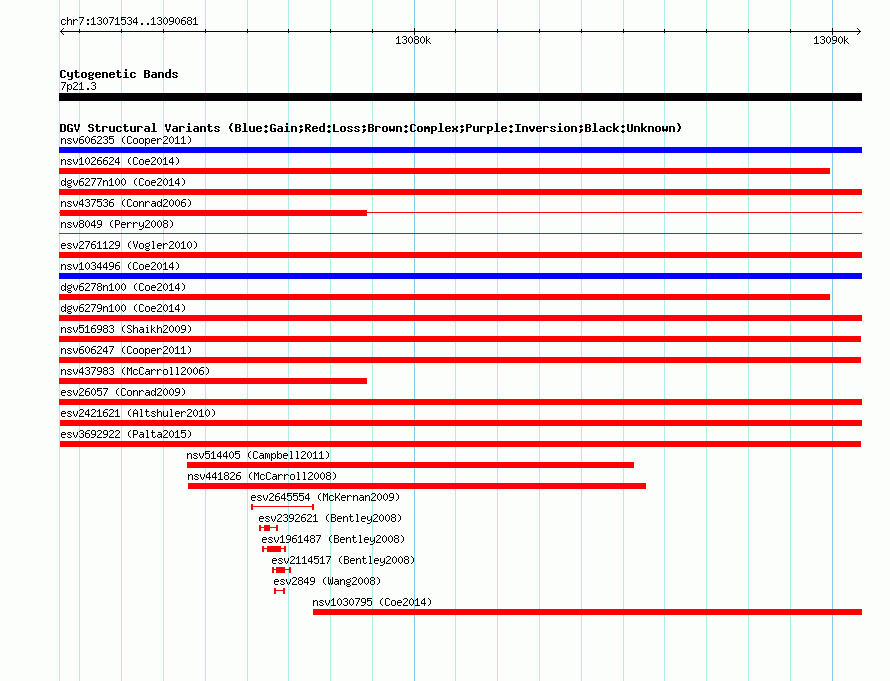Click nsv437983 (McCarroll2006) label
Viewport: 890px width, 681px height.
tap(135, 371)
